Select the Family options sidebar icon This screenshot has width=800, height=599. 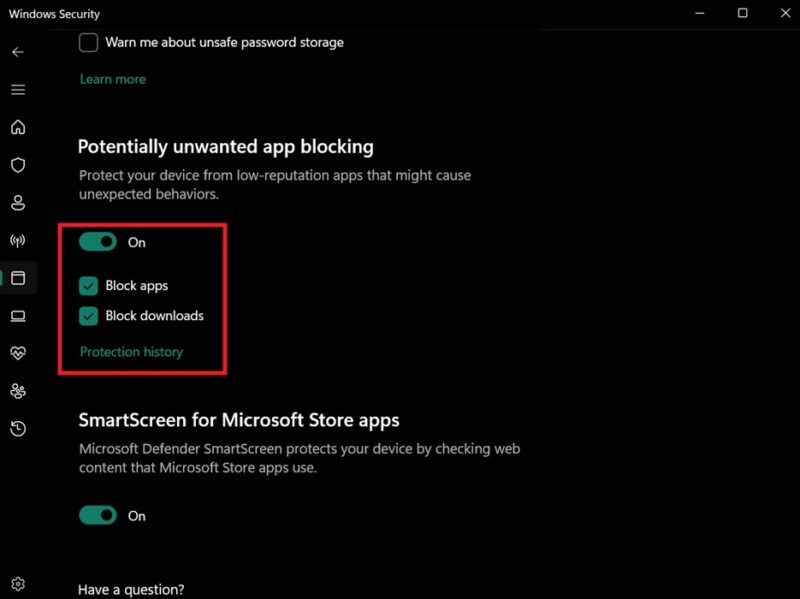click(17, 392)
